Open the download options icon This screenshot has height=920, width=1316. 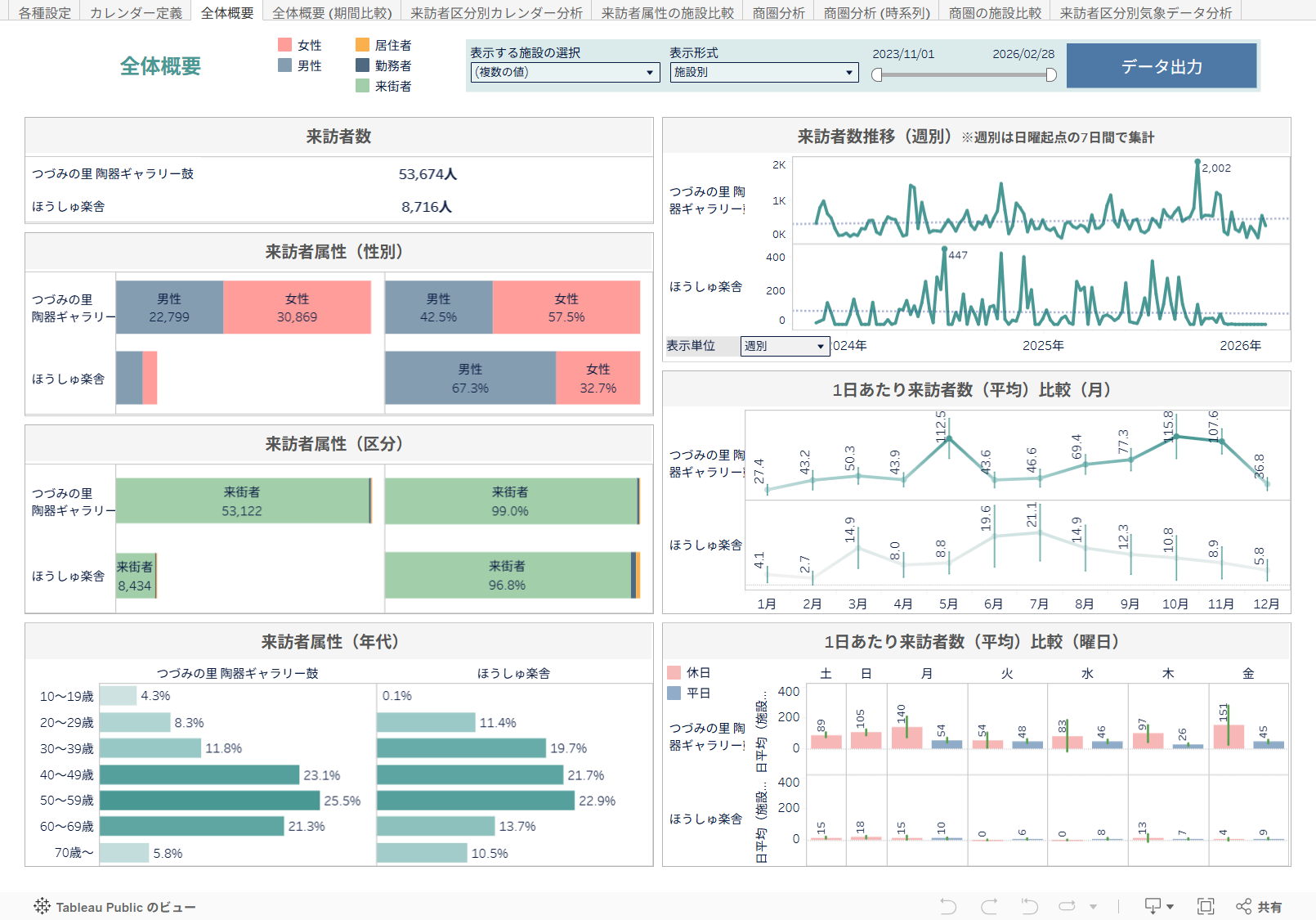pyautogui.click(x=1158, y=906)
